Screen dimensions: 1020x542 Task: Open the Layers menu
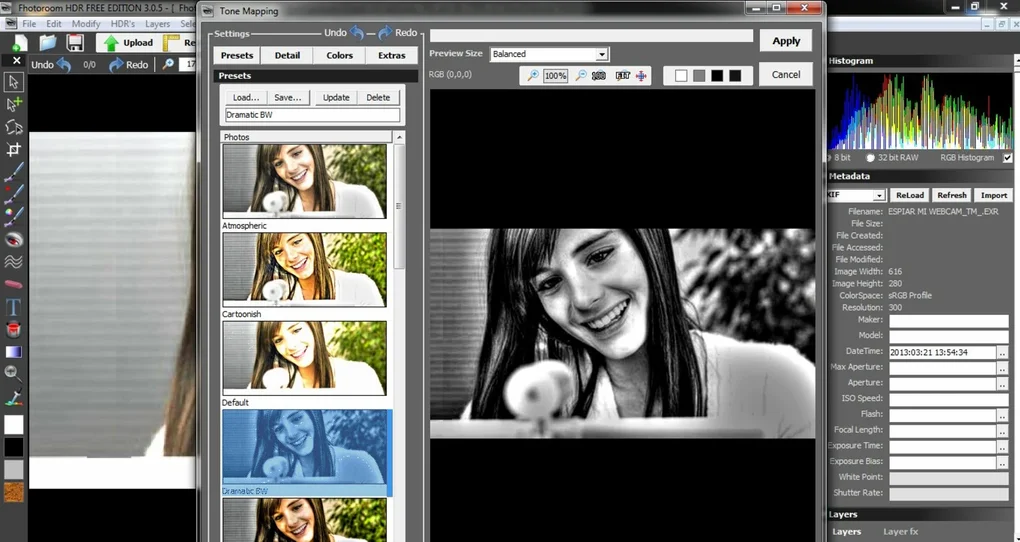pos(157,23)
